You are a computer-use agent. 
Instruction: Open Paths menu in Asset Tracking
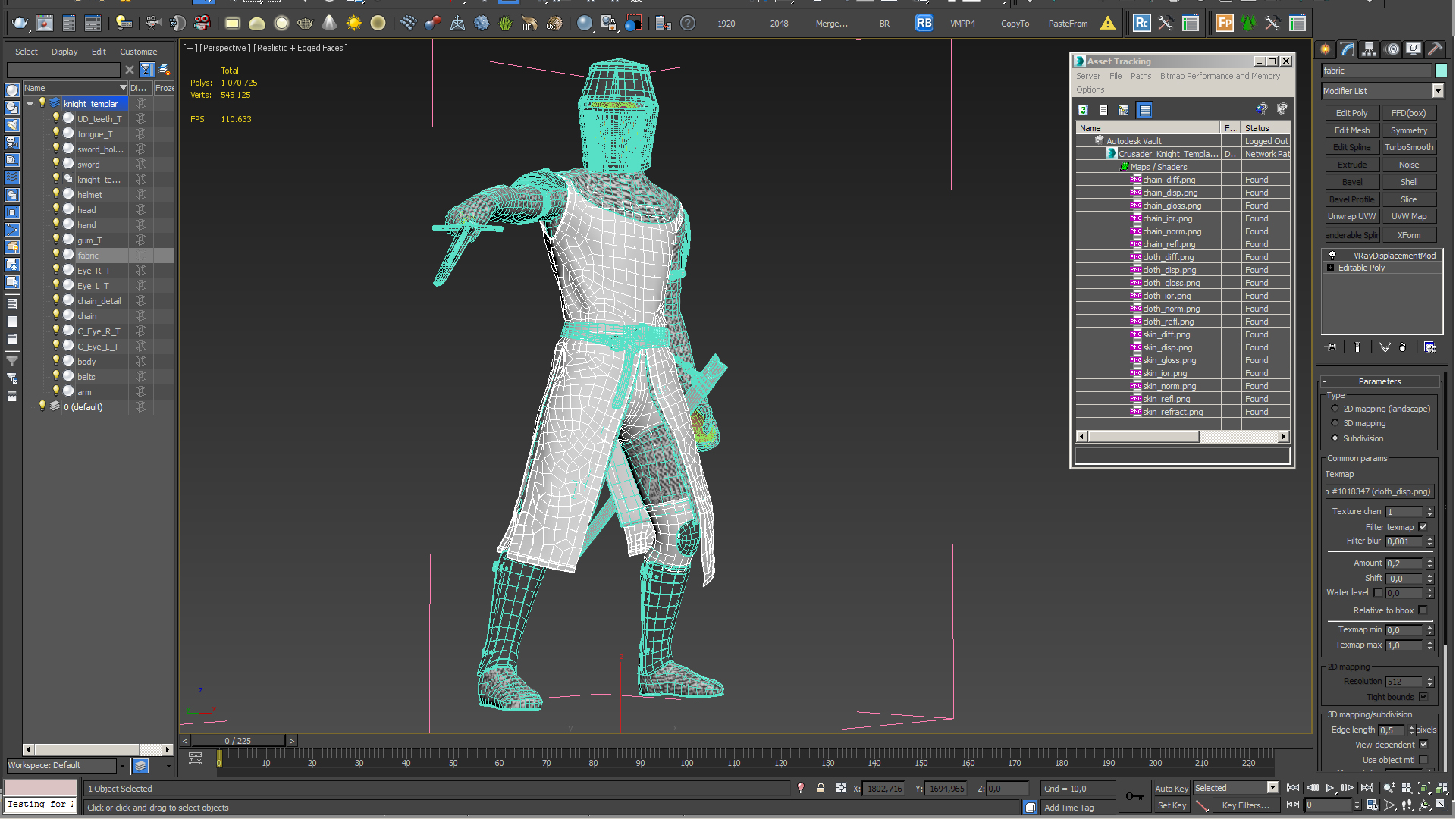pyautogui.click(x=1141, y=76)
